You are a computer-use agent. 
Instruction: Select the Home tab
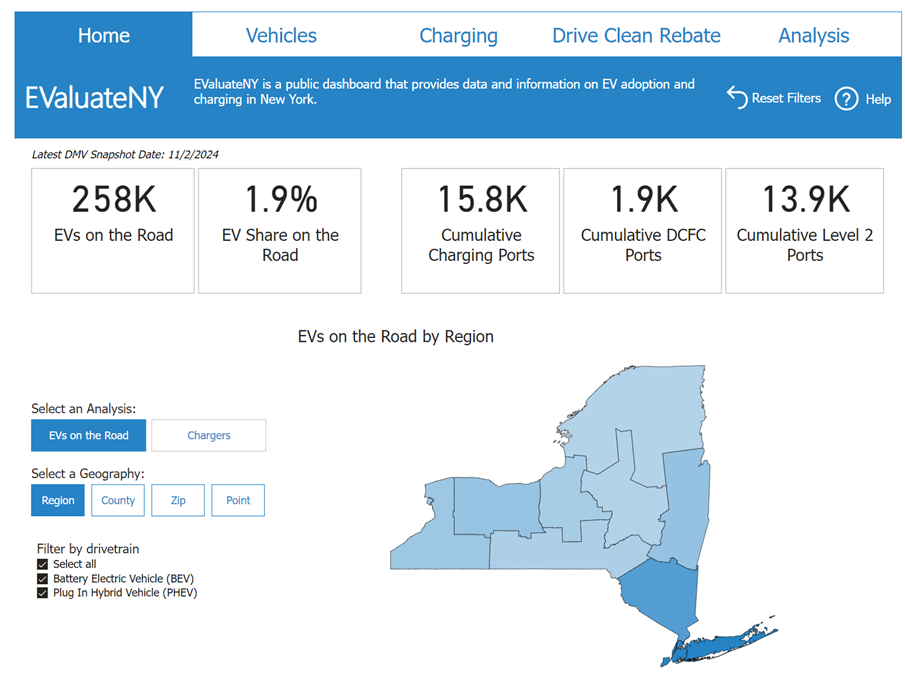click(104, 36)
